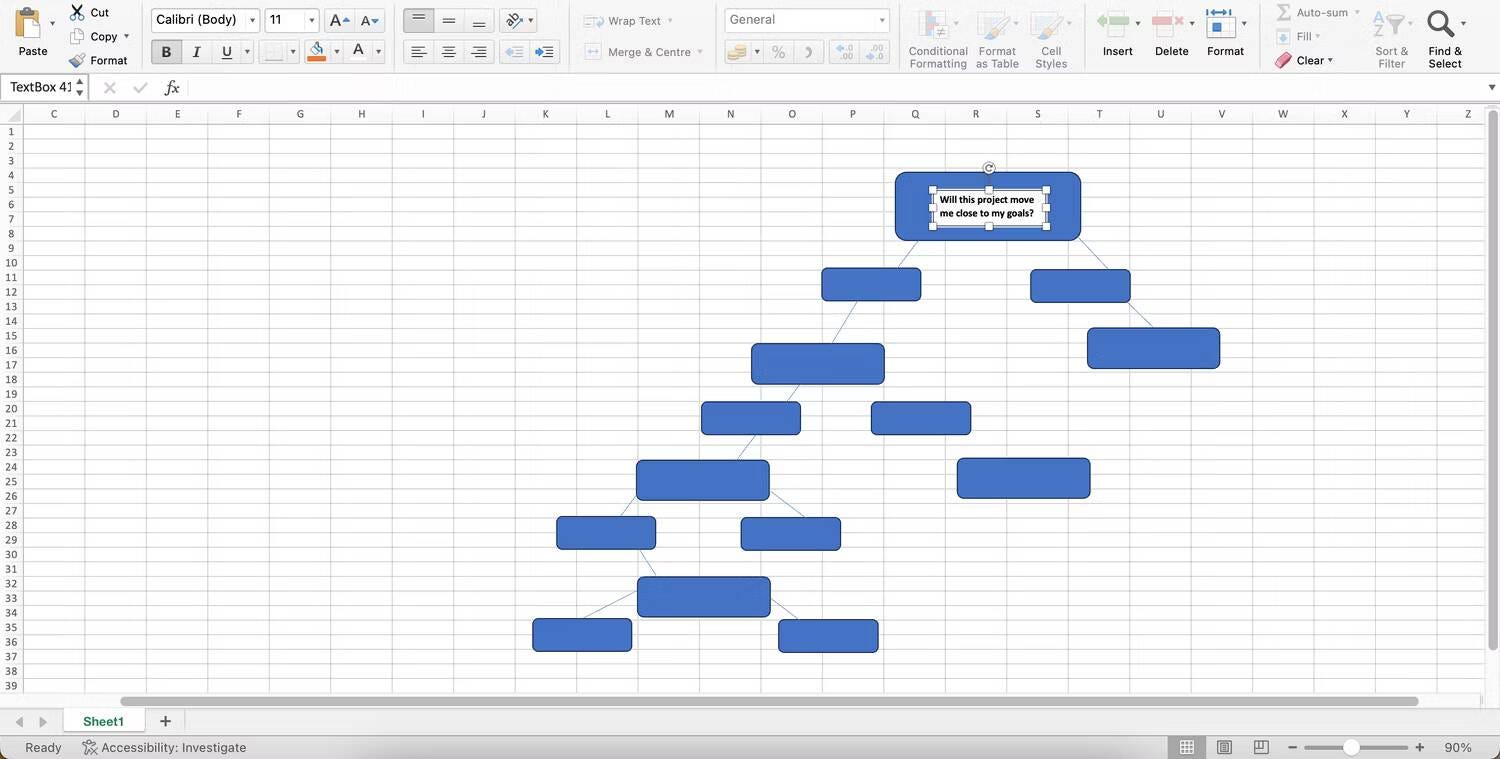This screenshot has width=1500, height=759.
Task: Click the Paste button
Action: (x=32, y=30)
